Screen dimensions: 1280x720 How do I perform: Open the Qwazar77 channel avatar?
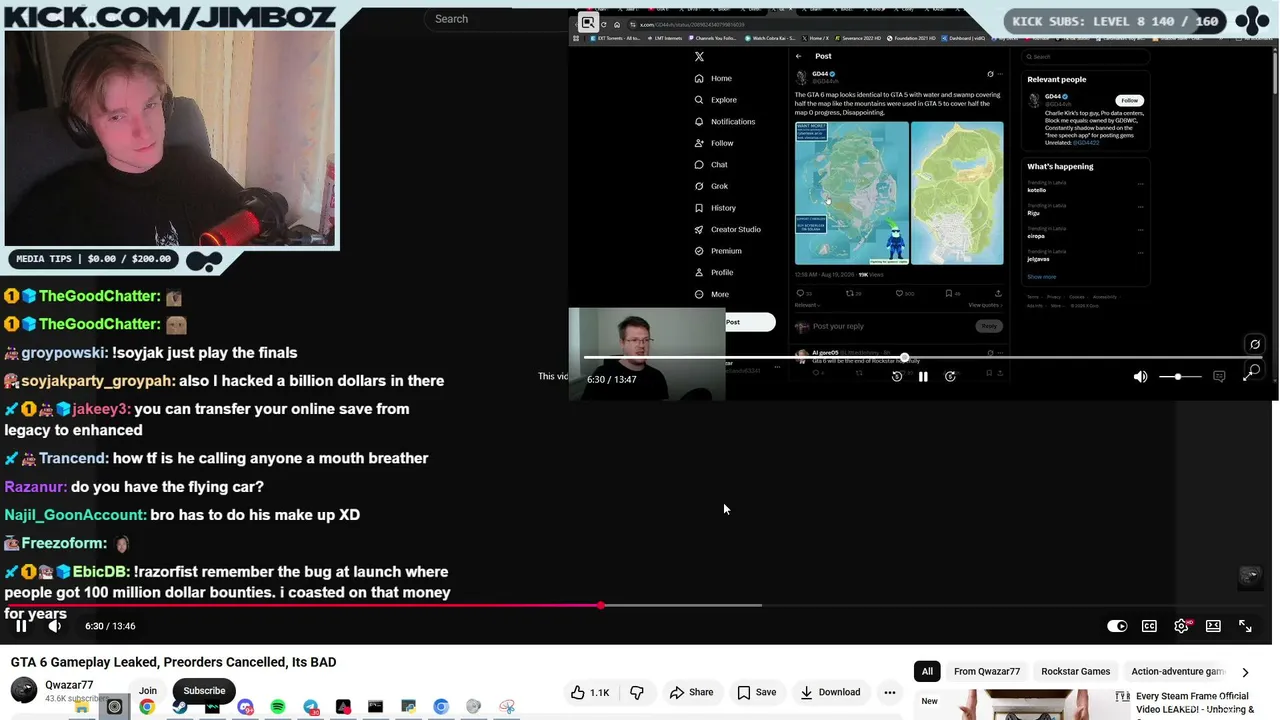point(24,690)
